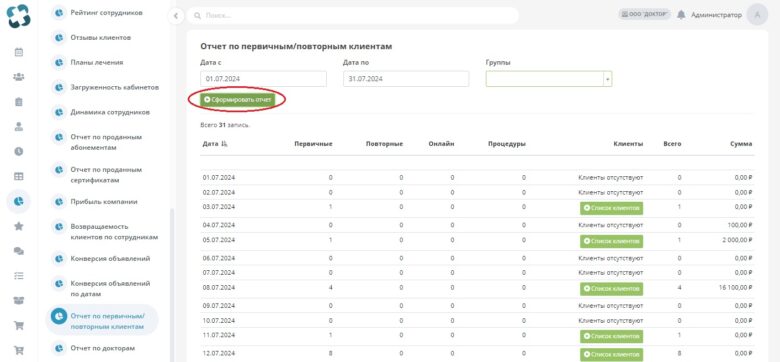The height and width of the screenshot is (362, 780).
Task: Open Список клиентов for 08.07.2024
Action: coord(611,289)
